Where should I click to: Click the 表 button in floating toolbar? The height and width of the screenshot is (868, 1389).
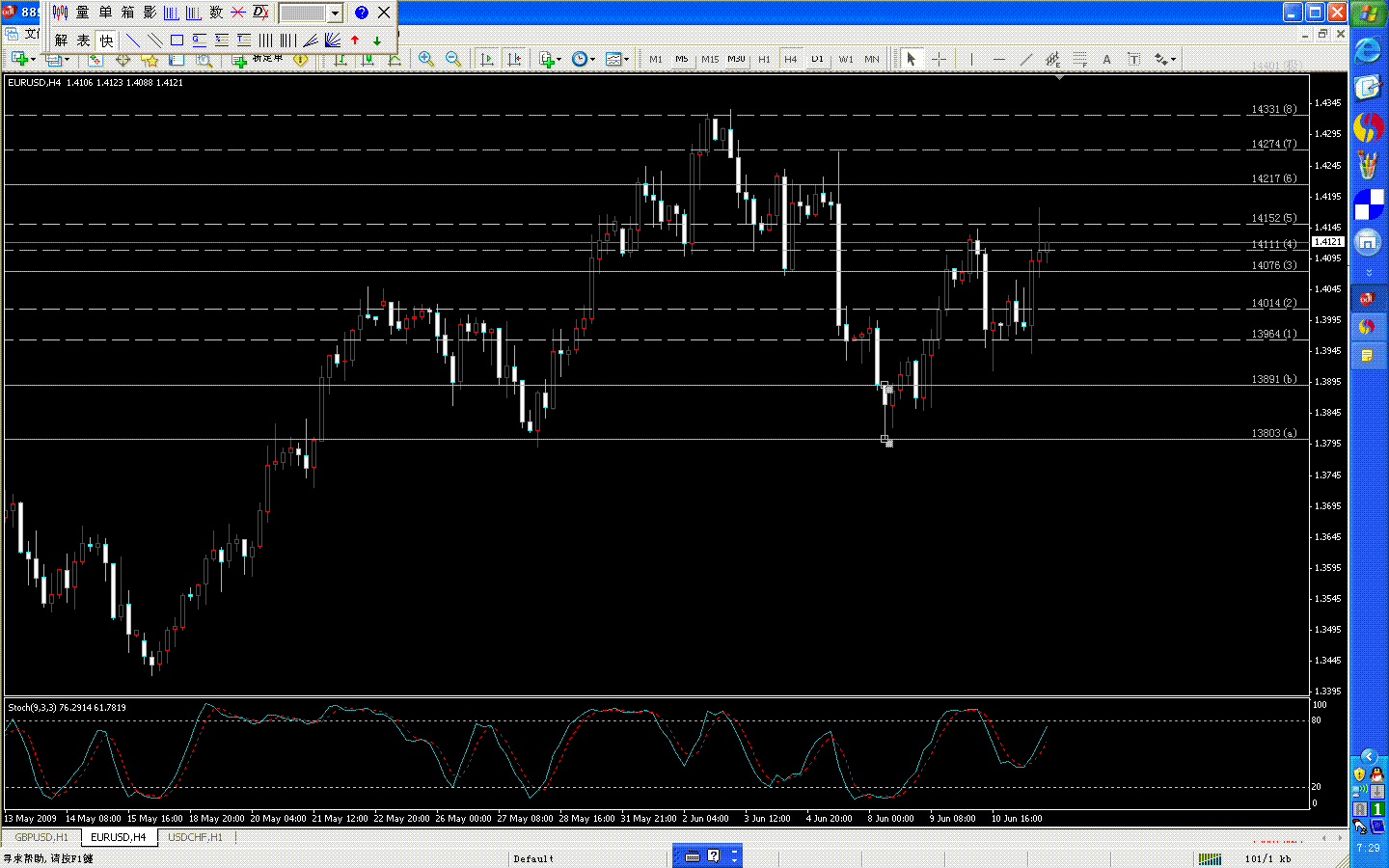[83, 40]
